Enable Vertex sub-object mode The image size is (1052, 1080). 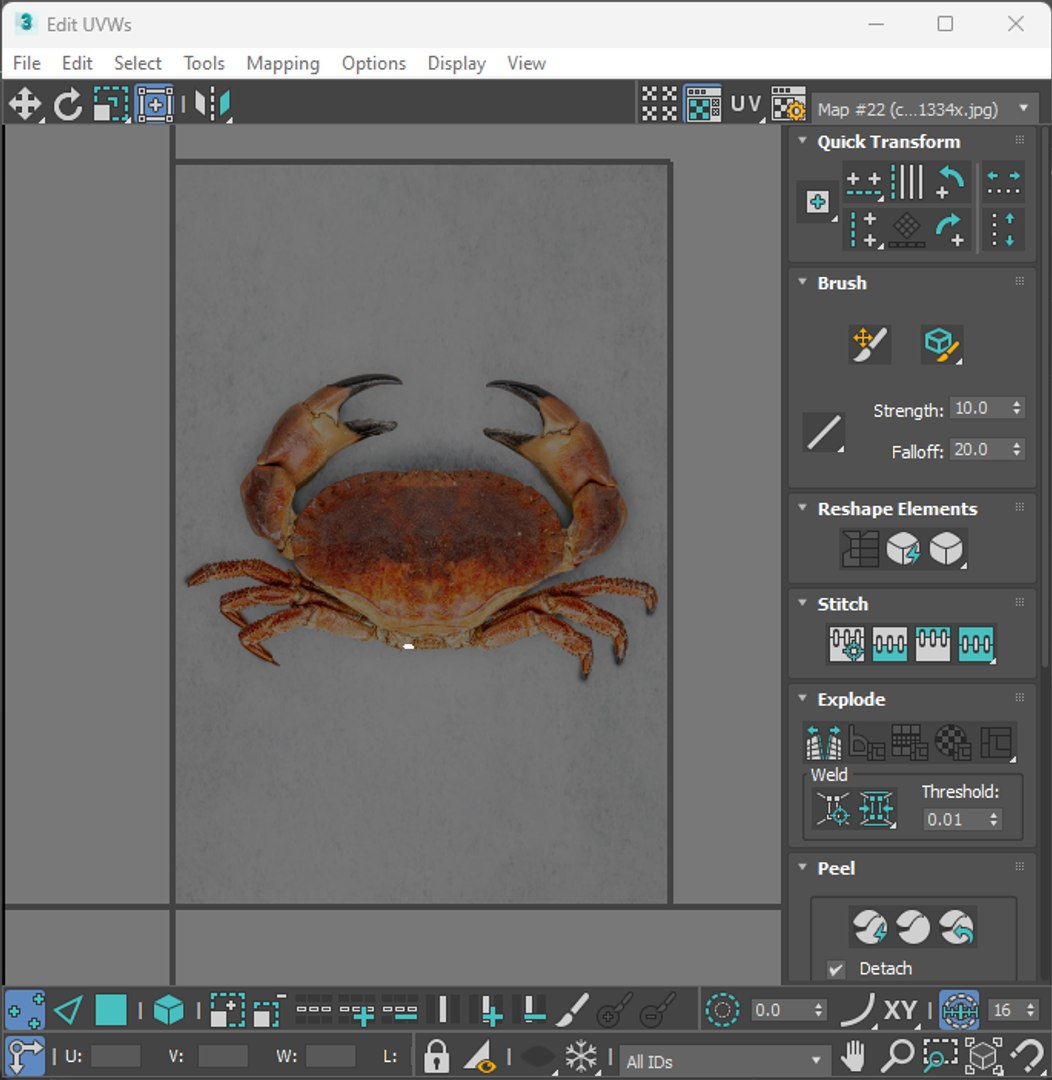click(x=25, y=1010)
